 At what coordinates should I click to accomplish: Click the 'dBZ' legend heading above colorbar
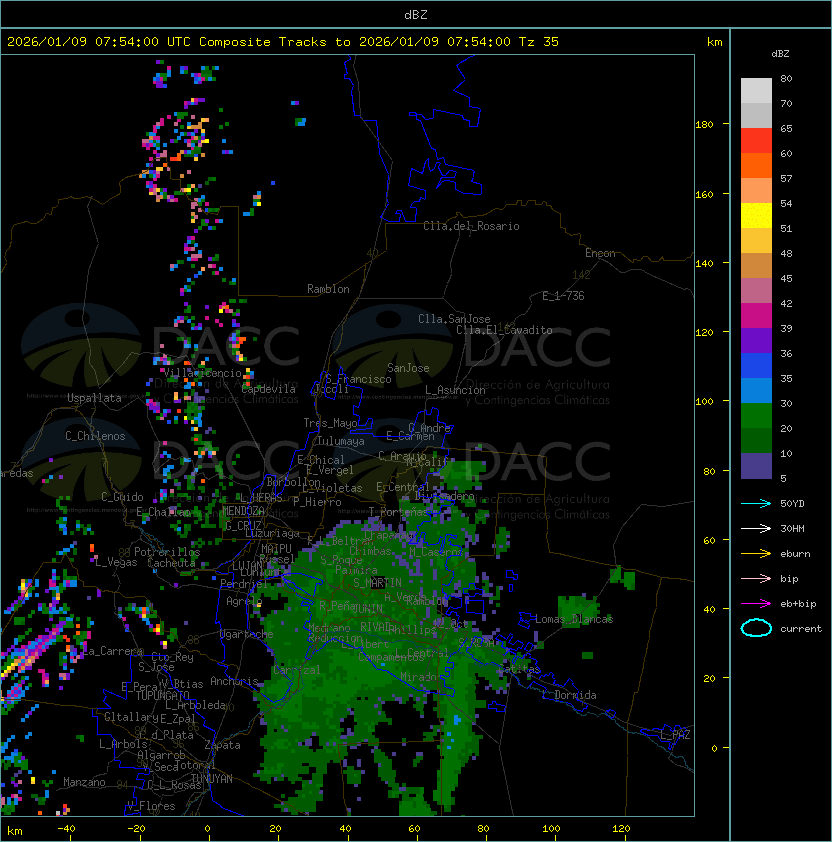[780, 54]
